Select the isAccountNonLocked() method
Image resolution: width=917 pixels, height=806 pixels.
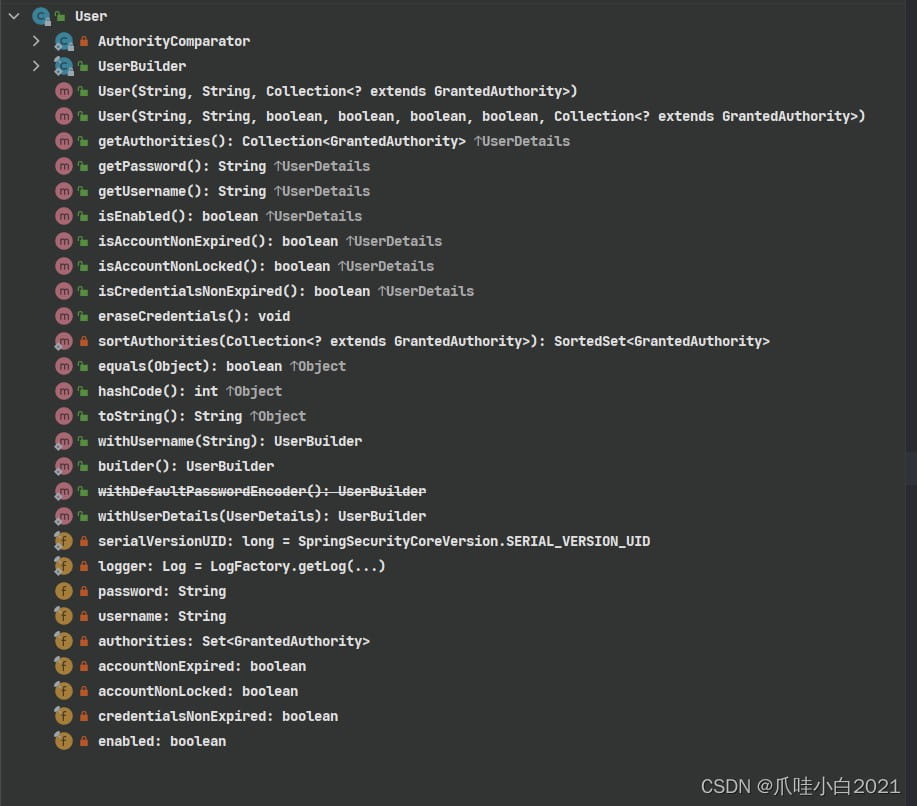(x=213, y=266)
